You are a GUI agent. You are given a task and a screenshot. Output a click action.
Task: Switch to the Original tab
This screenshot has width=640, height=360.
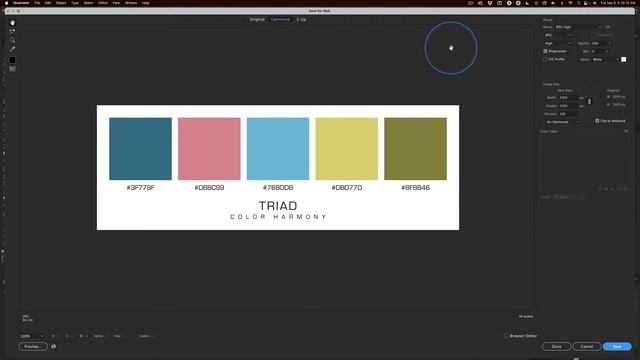pos(257,19)
